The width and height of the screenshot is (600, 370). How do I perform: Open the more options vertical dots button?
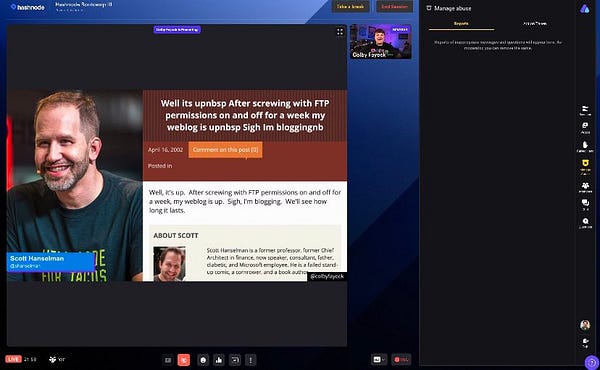point(251,360)
